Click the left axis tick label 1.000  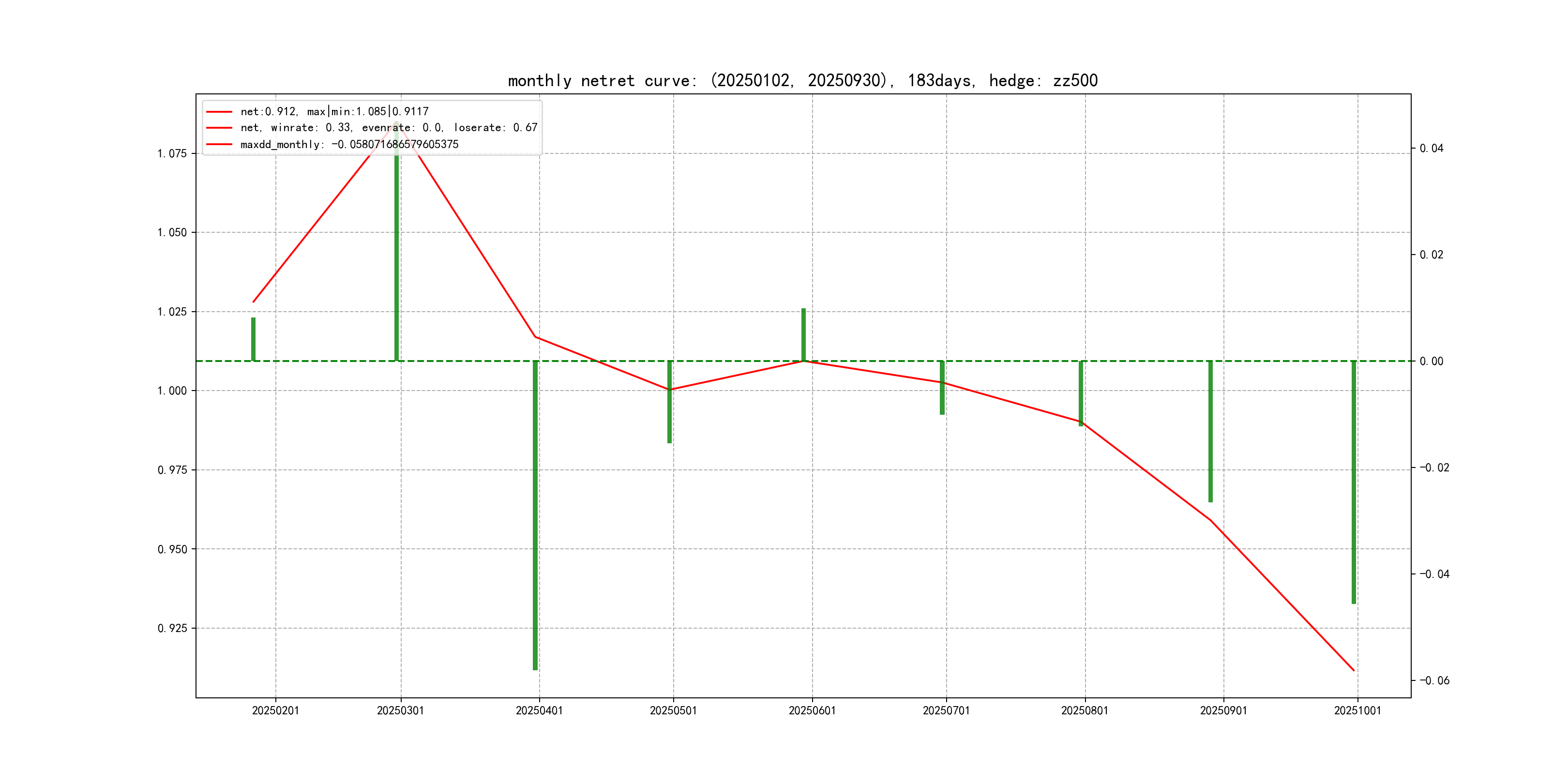pyautogui.click(x=172, y=391)
